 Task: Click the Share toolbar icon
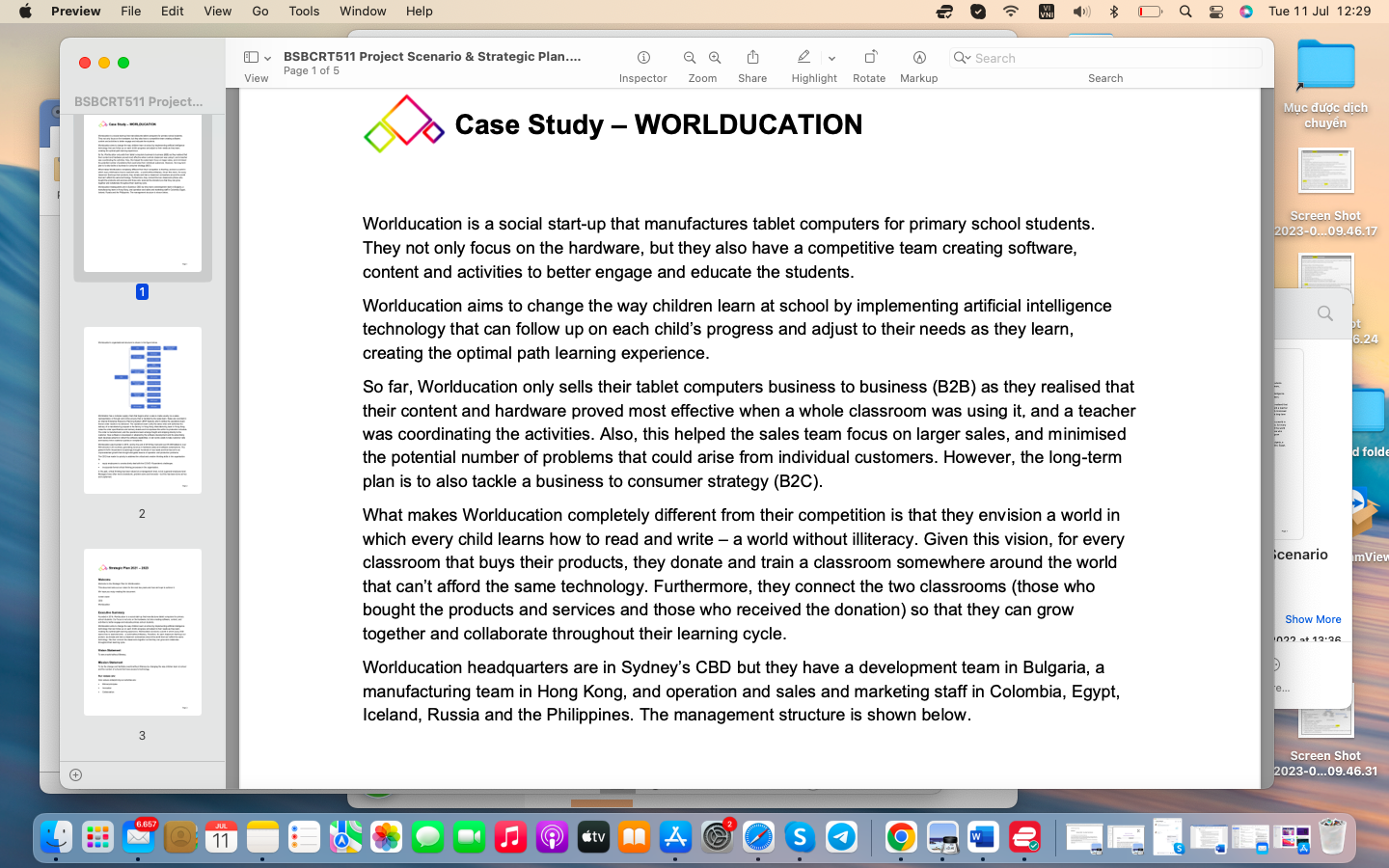click(x=752, y=57)
